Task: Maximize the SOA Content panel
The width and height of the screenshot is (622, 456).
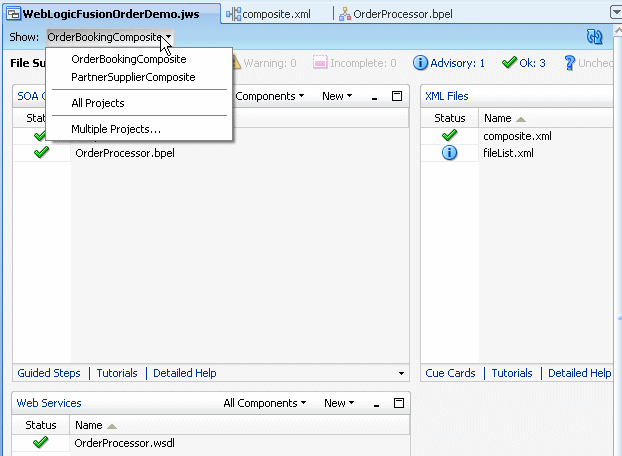Action: point(397,96)
